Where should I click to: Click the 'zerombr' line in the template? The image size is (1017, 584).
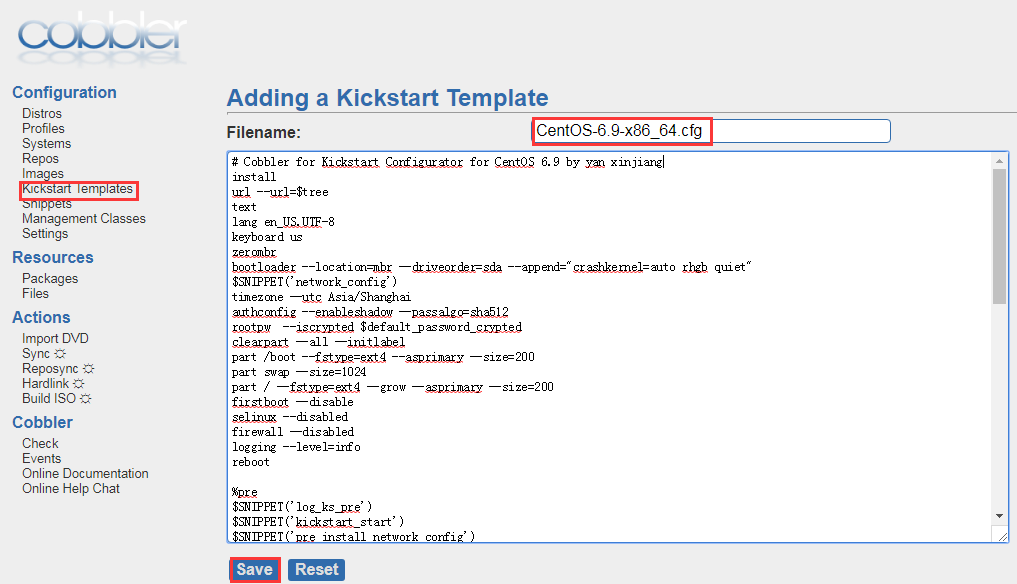(254, 252)
